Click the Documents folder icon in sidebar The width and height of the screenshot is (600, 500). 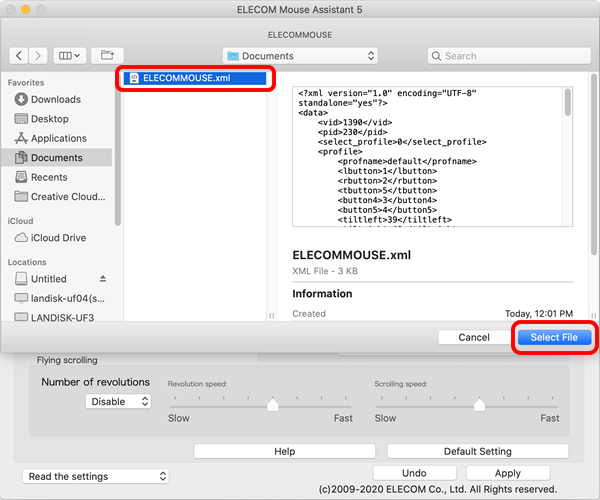tap(21, 158)
